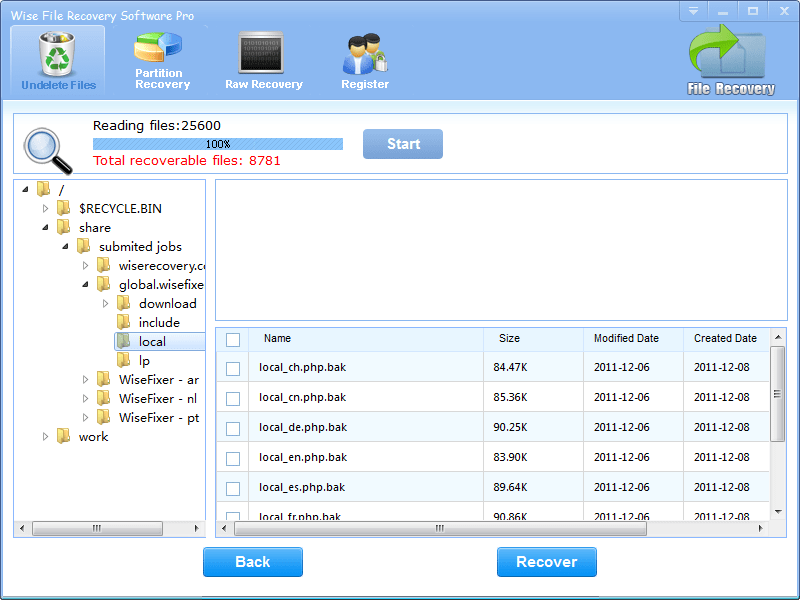Screen dimensions: 800x600
Task: Click the Back button
Action: tap(253, 562)
